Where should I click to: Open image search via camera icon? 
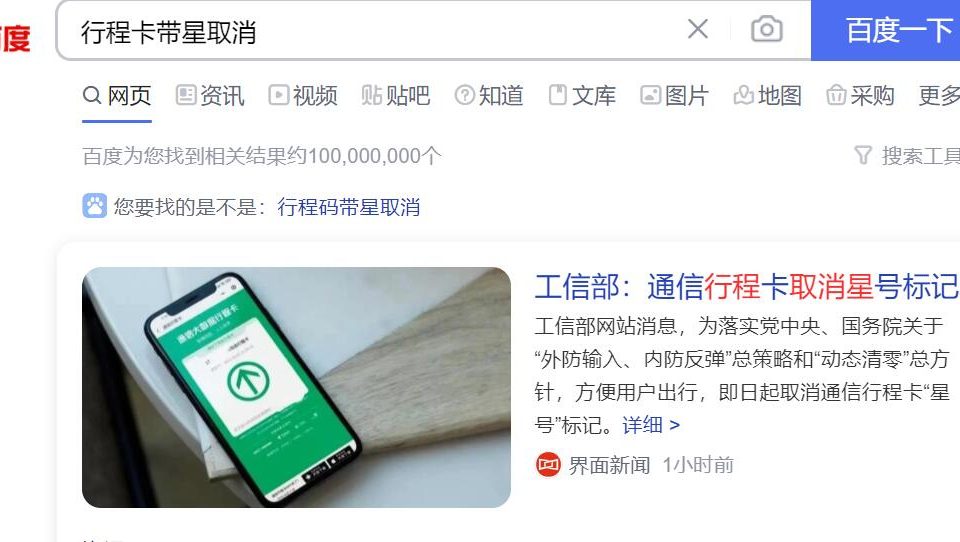pyautogui.click(x=767, y=29)
